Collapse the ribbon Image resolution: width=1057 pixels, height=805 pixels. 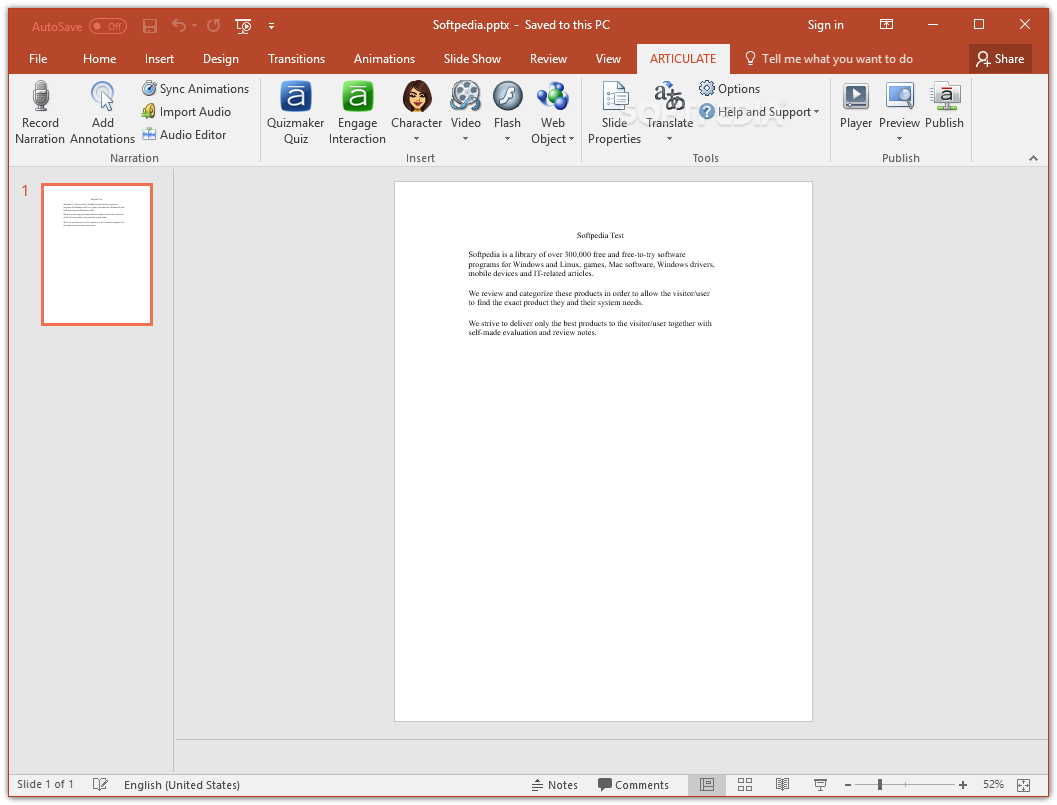pyautogui.click(x=1033, y=158)
